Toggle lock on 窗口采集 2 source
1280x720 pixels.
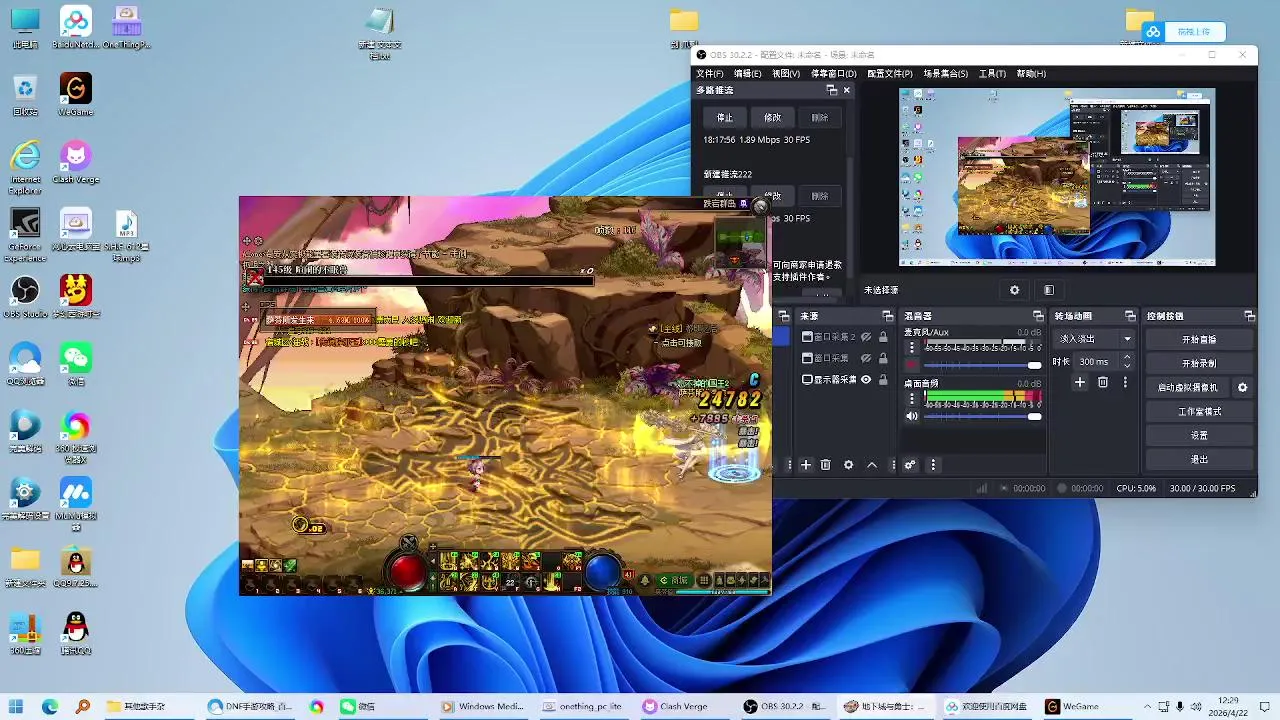coord(883,337)
